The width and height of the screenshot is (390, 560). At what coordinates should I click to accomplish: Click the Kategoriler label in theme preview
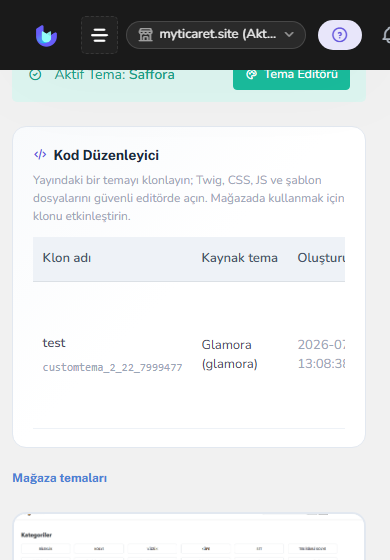(36, 535)
